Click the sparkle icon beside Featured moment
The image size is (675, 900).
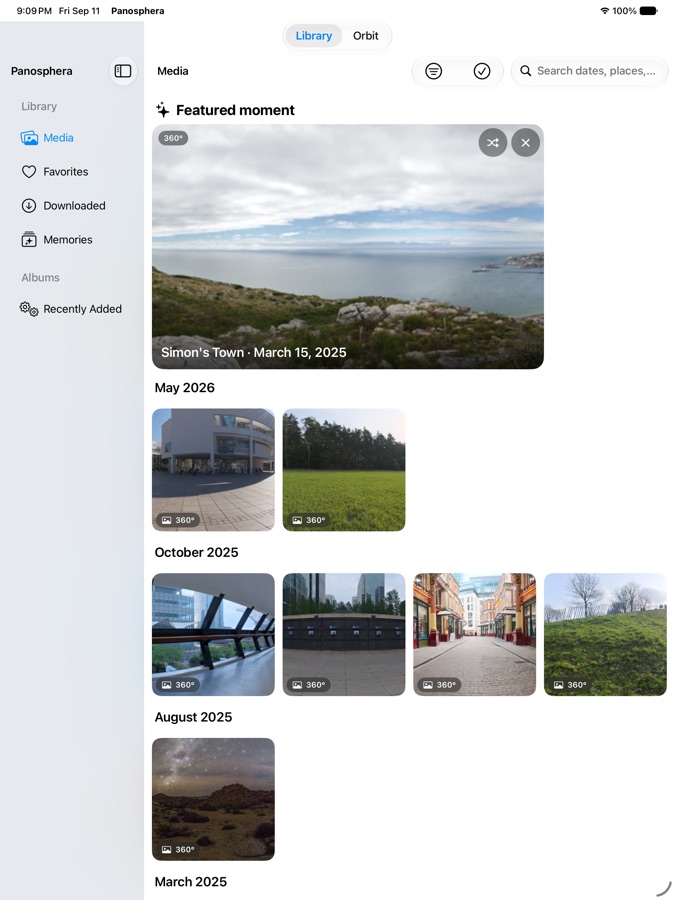click(162, 110)
